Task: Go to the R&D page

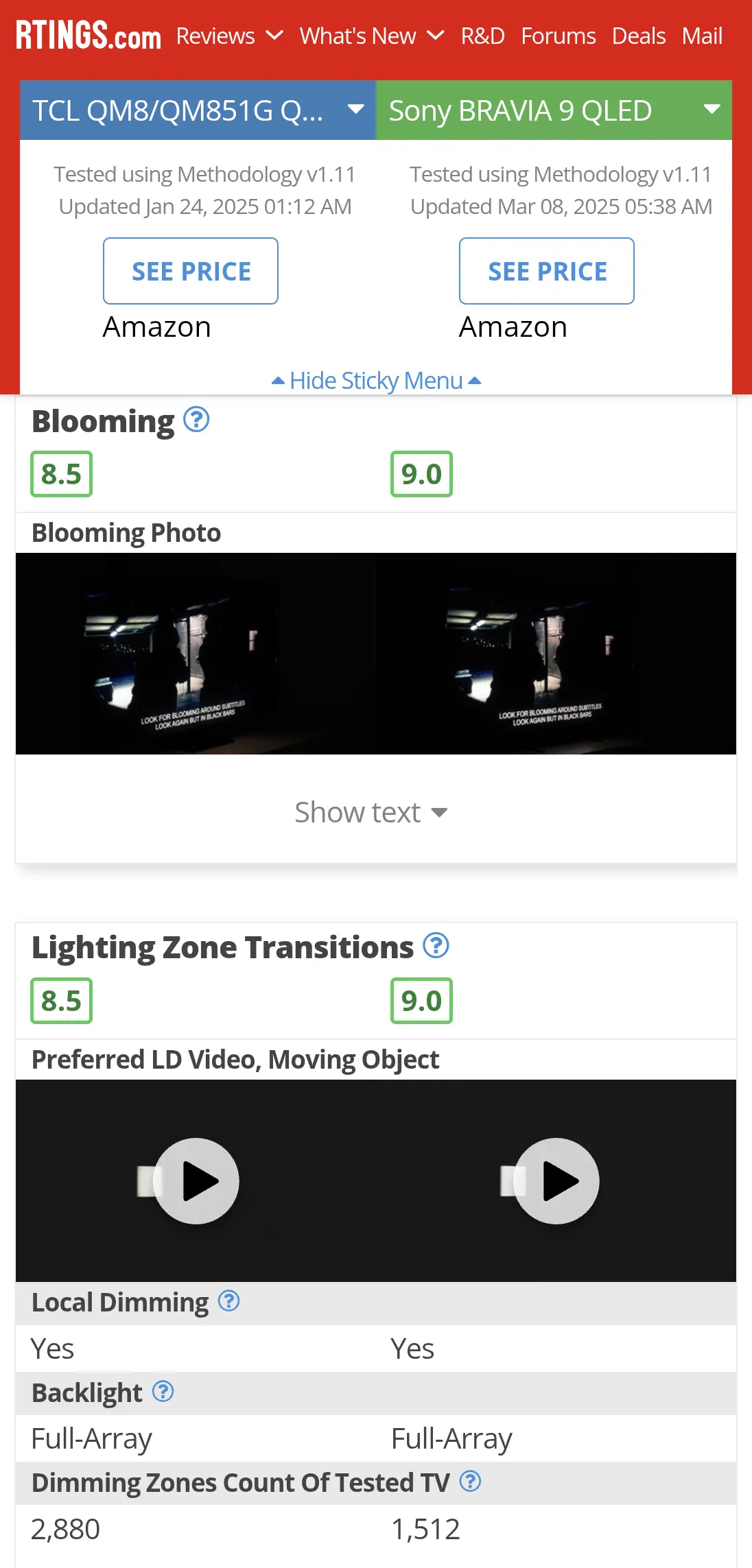Action: 483,36
